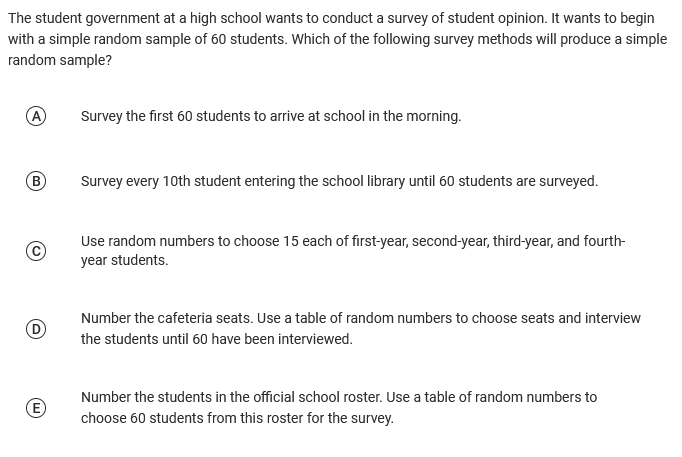
Task: Choose the option B circle
Action: [x=36, y=181]
